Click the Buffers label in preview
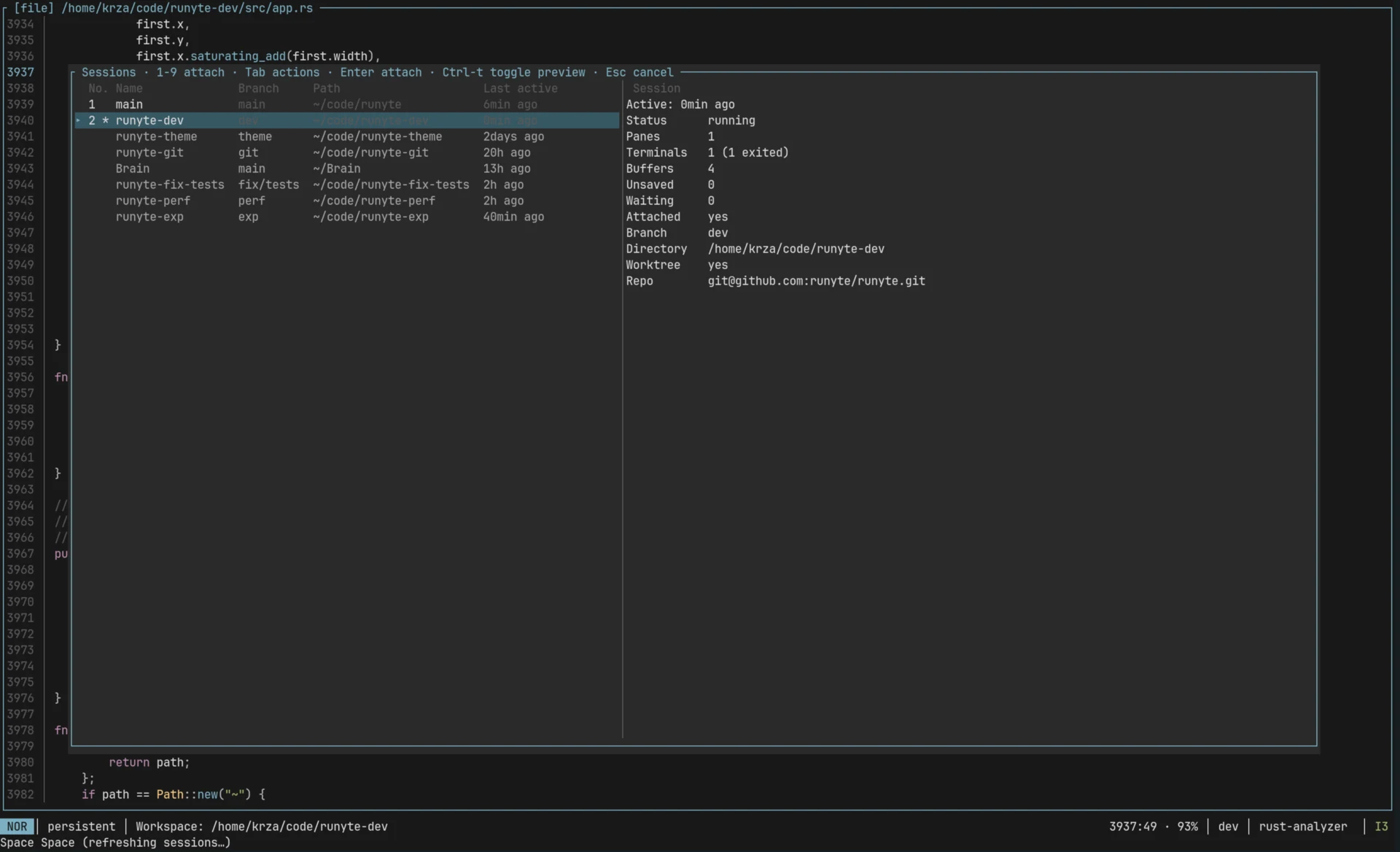 [x=649, y=169]
